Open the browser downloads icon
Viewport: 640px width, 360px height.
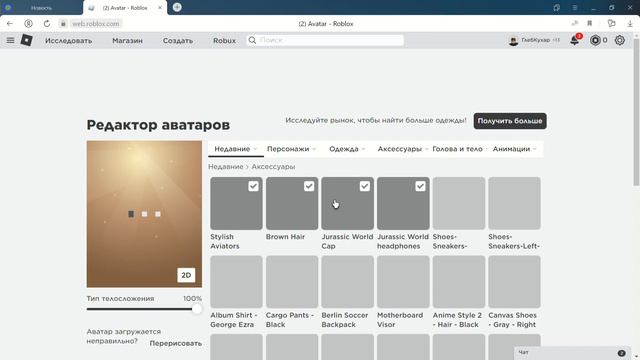pyautogui.click(x=630, y=24)
